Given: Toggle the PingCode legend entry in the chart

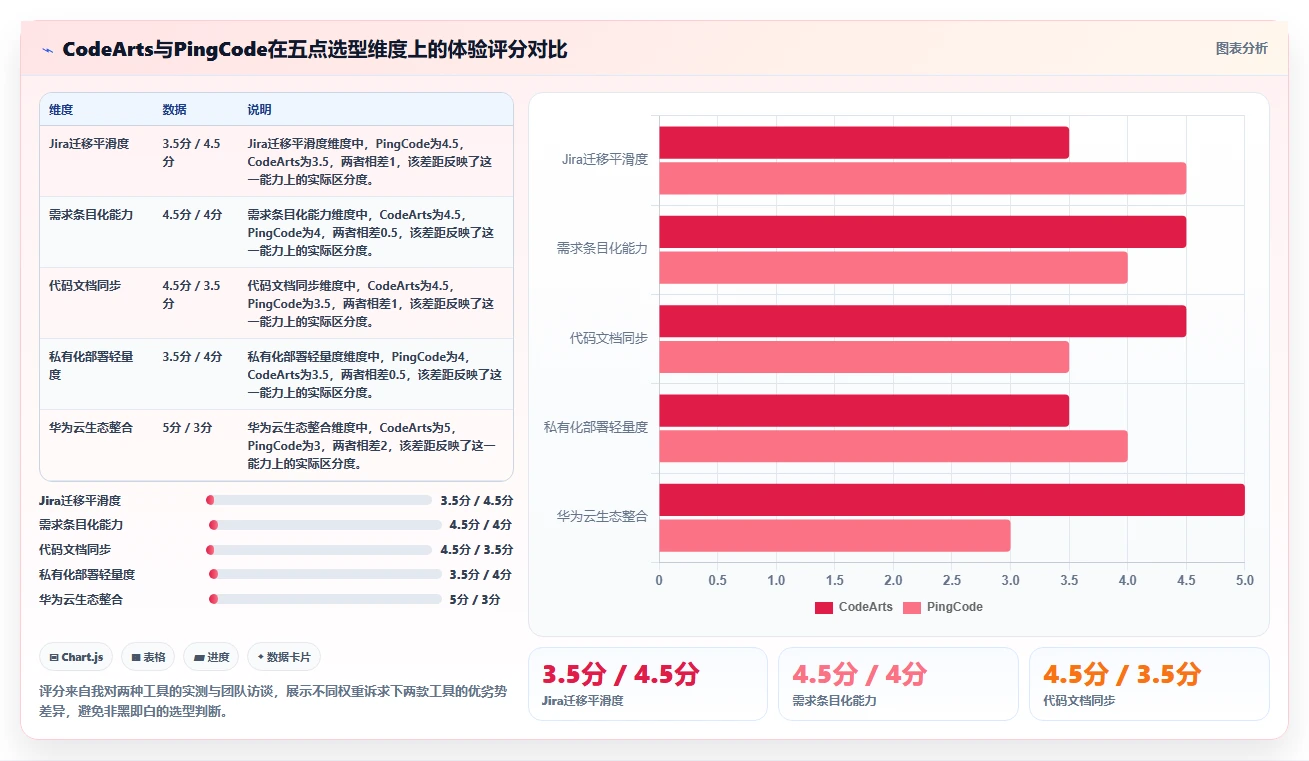Looking at the screenshot, I should [x=943, y=607].
